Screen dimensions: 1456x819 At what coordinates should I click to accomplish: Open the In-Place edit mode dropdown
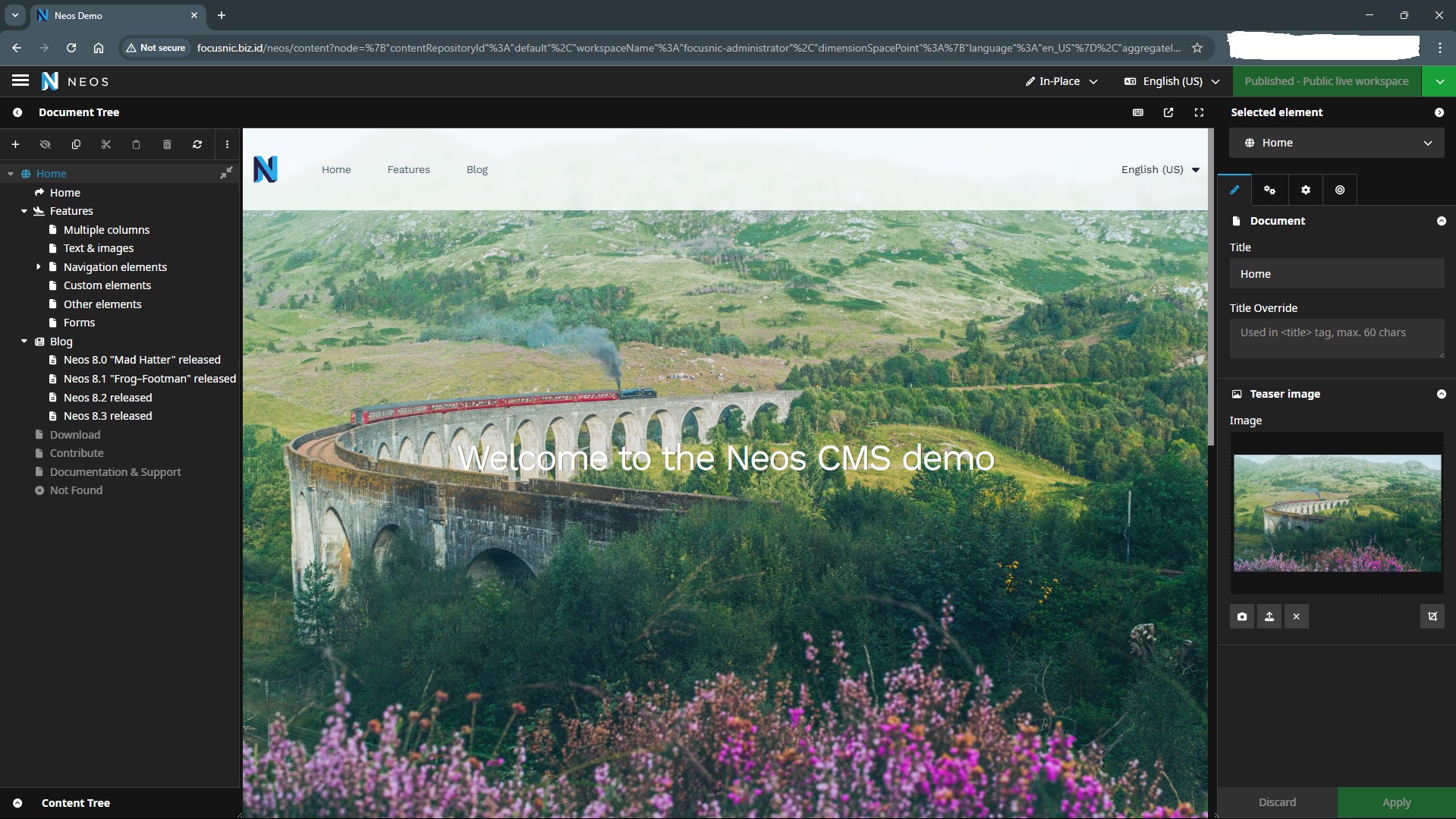click(x=1061, y=81)
